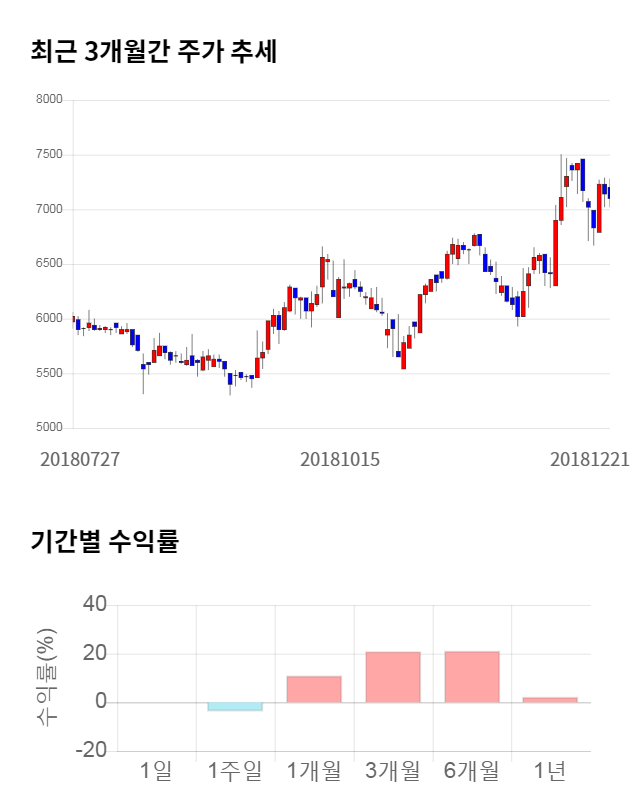Select the 1주일 negative cyan bar

pyautogui.click(x=235, y=707)
